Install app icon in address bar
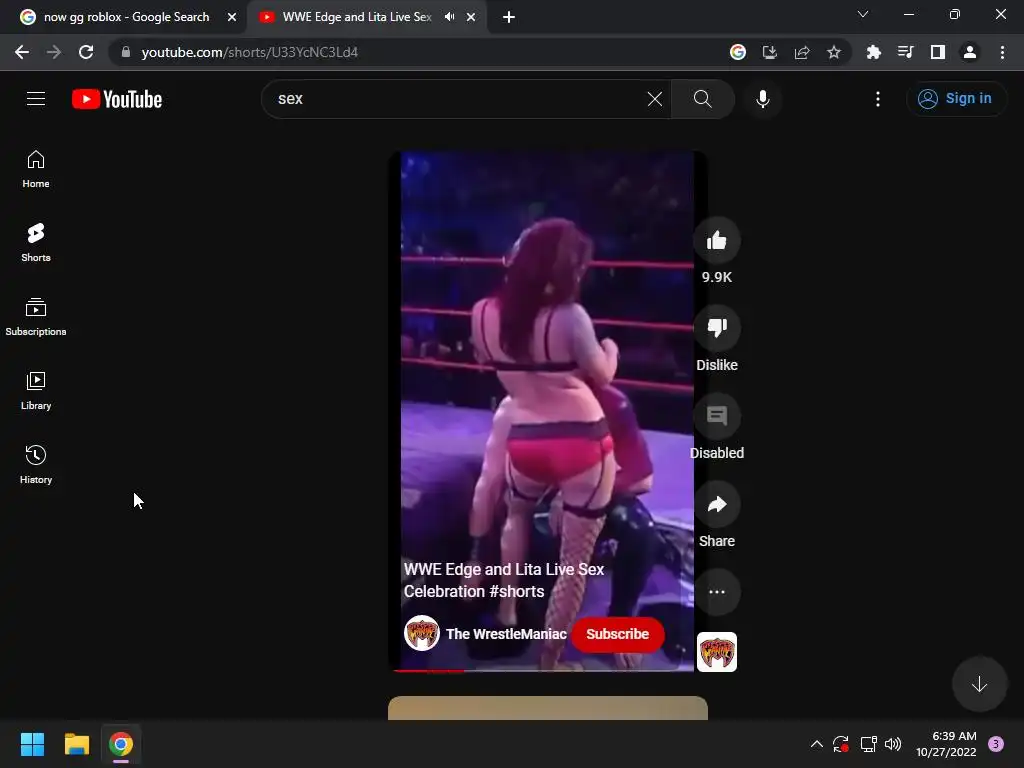This screenshot has width=1024, height=768. 770,52
